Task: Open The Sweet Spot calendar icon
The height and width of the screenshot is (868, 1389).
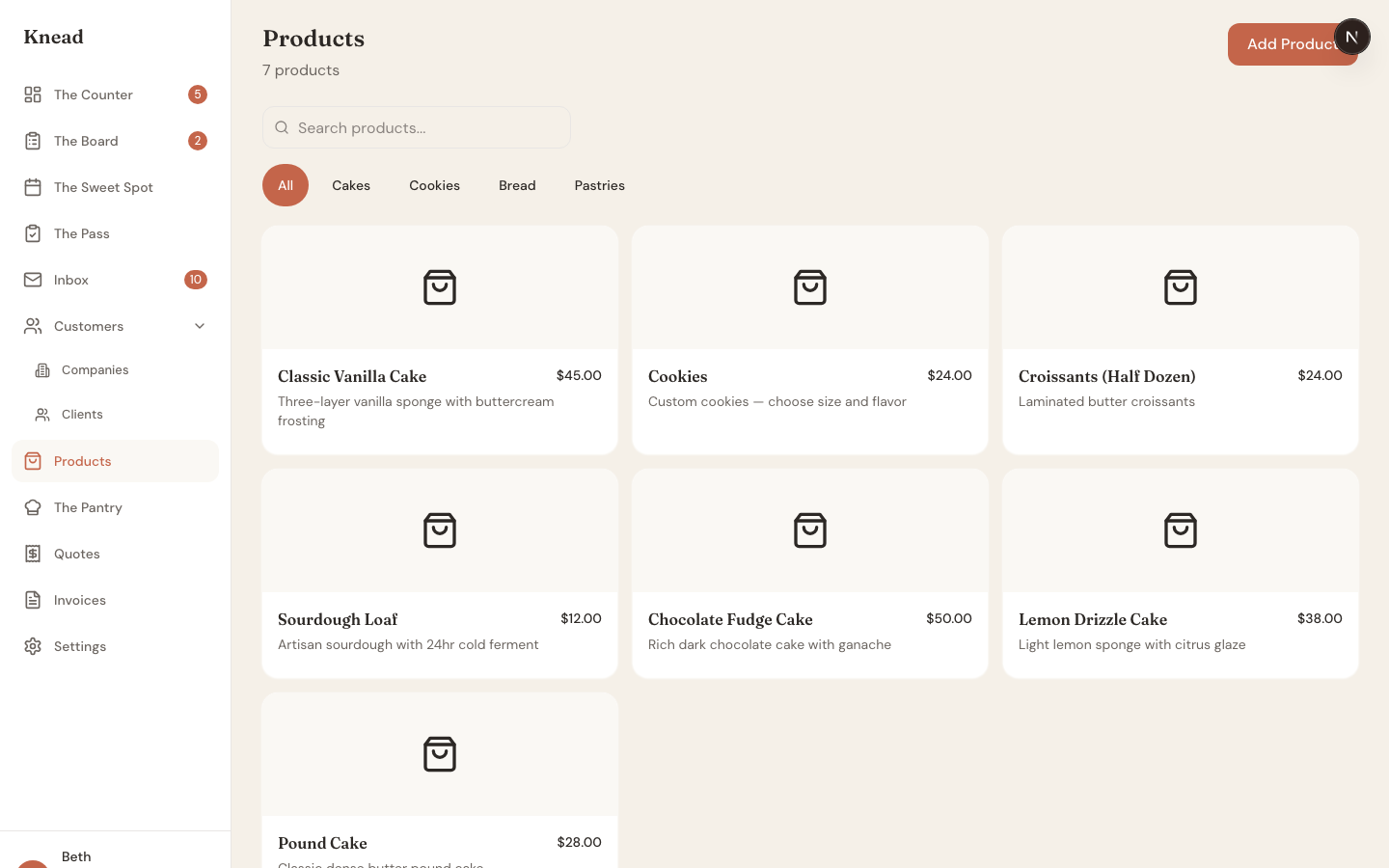Action: coord(33,187)
